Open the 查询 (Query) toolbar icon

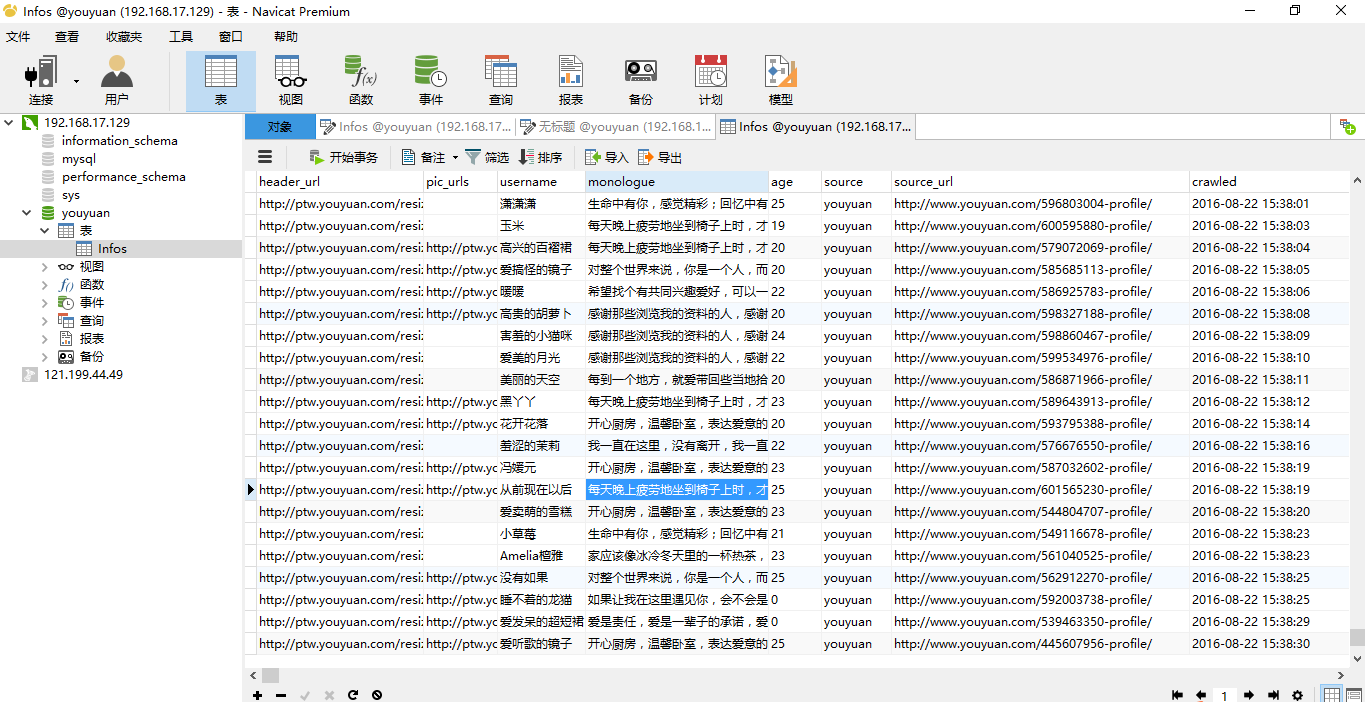(x=500, y=80)
